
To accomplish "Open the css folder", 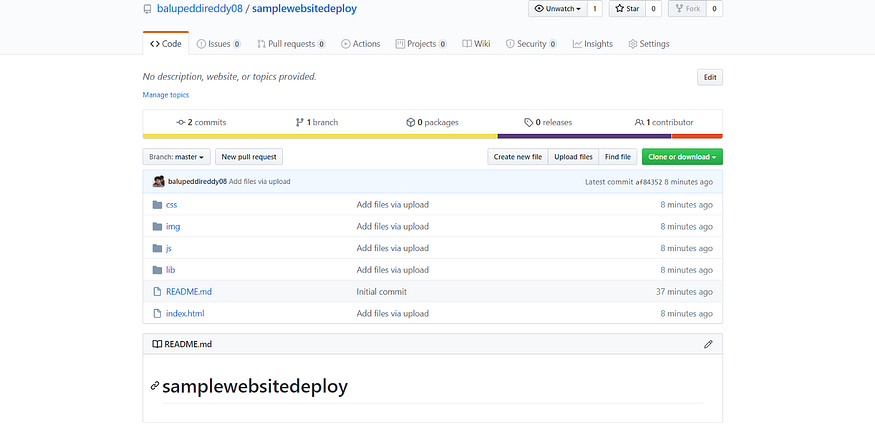I will click(x=171, y=205).
